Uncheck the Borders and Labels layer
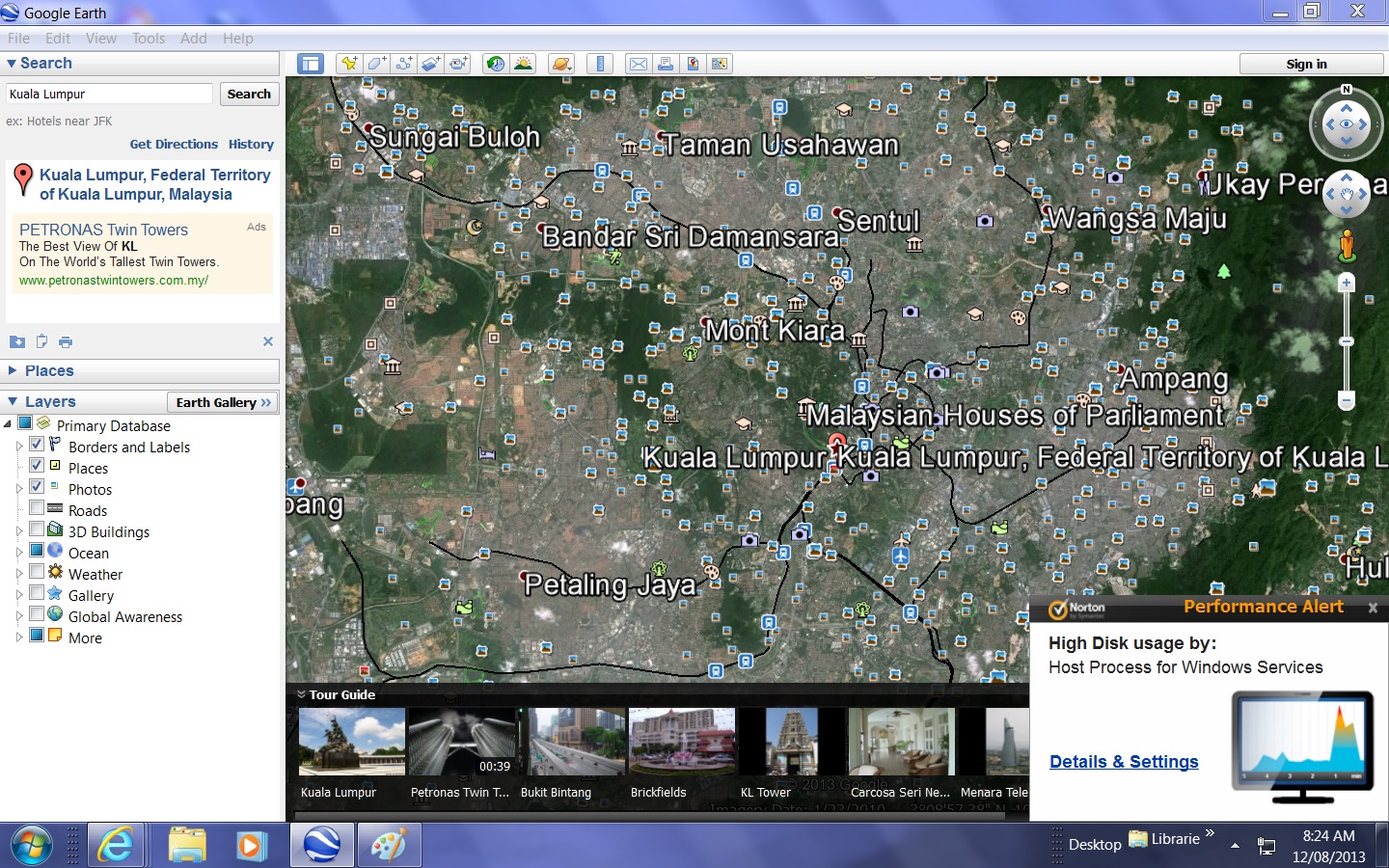Viewport: 1389px width, 868px height. pyautogui.click(x=37, y=445)
